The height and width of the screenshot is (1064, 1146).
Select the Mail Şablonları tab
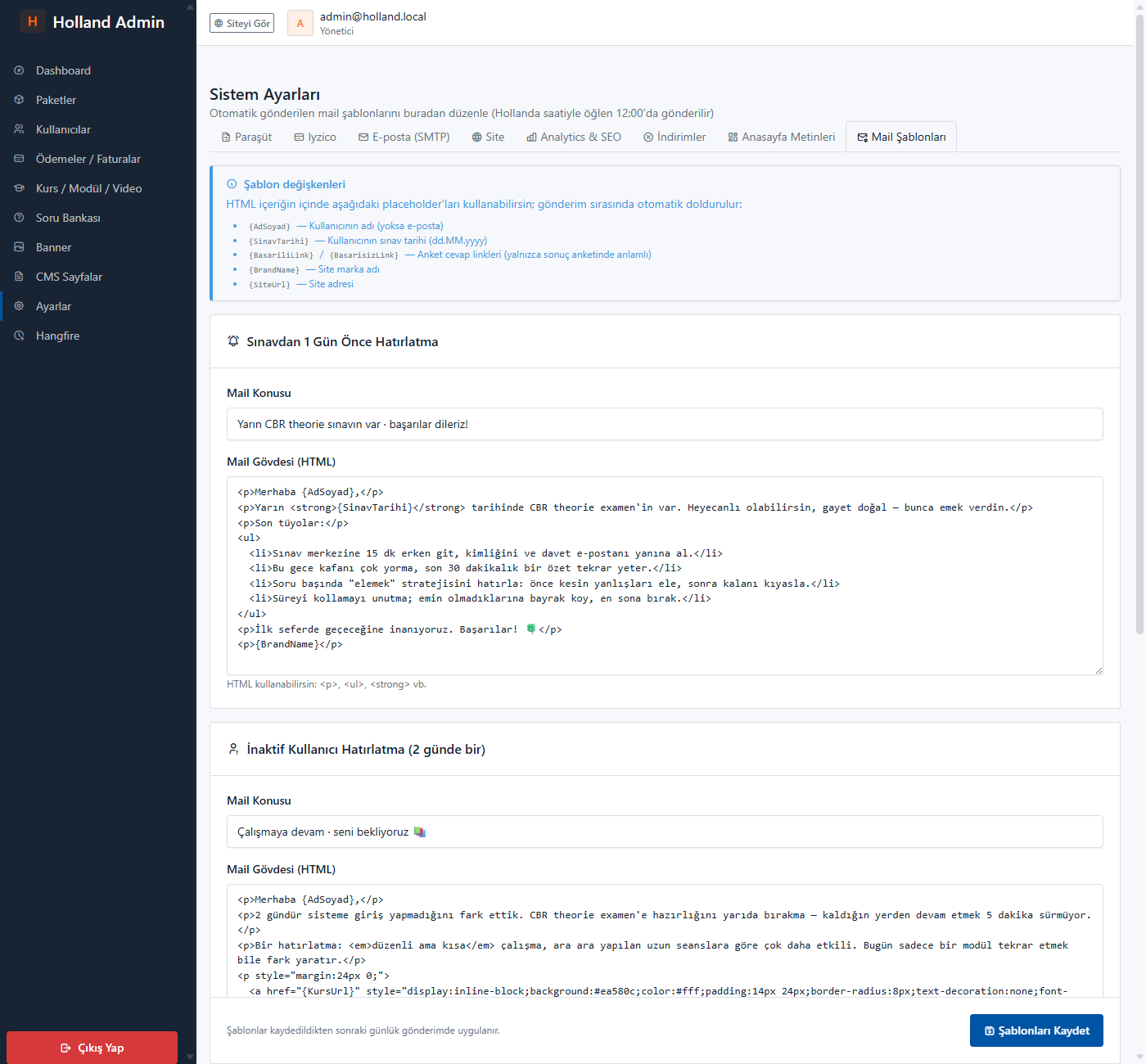click(x=901, y=137)
